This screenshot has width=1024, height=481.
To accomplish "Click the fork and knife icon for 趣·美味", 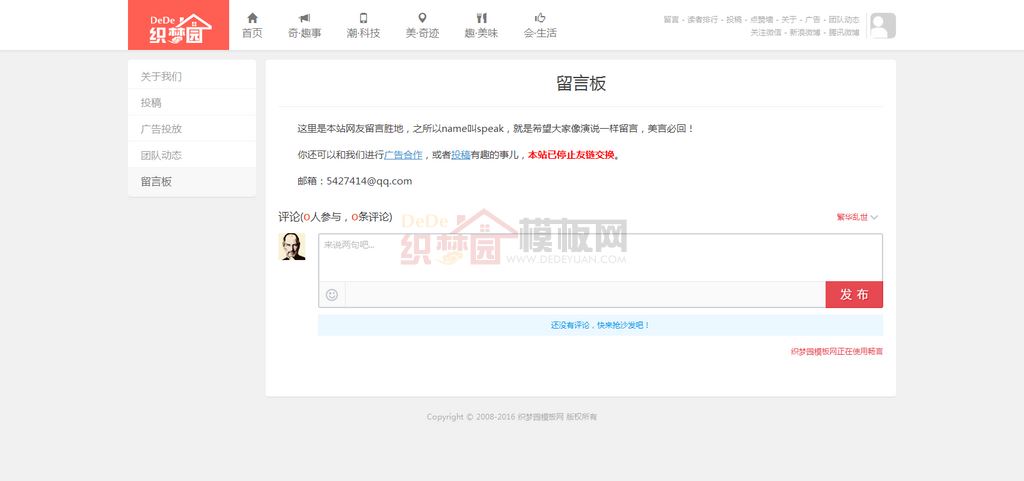I will [x=481, y=18].
